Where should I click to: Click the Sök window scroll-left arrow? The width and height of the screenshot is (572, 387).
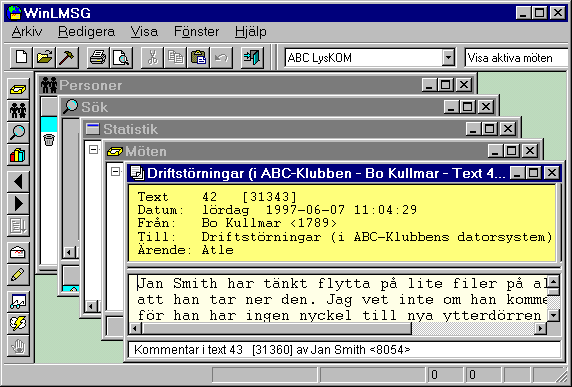point(69,252)
